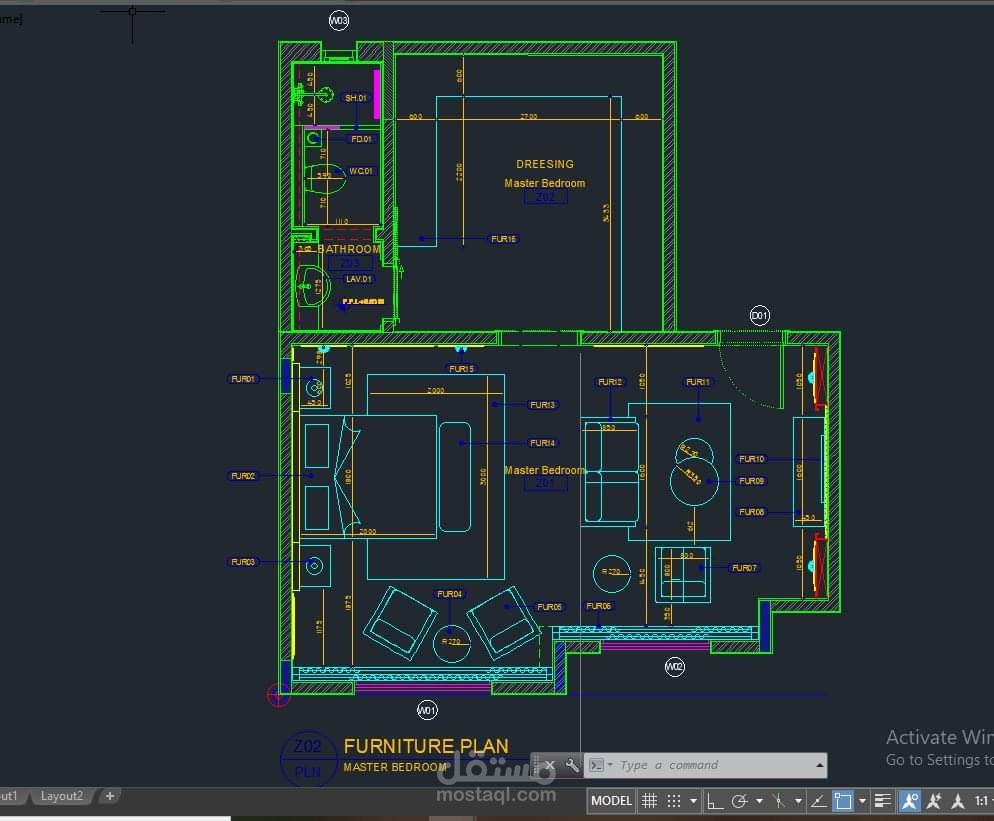Click the annotation scale icon before 1:1
Screen dimensions: 994x821
pos(958,801)
